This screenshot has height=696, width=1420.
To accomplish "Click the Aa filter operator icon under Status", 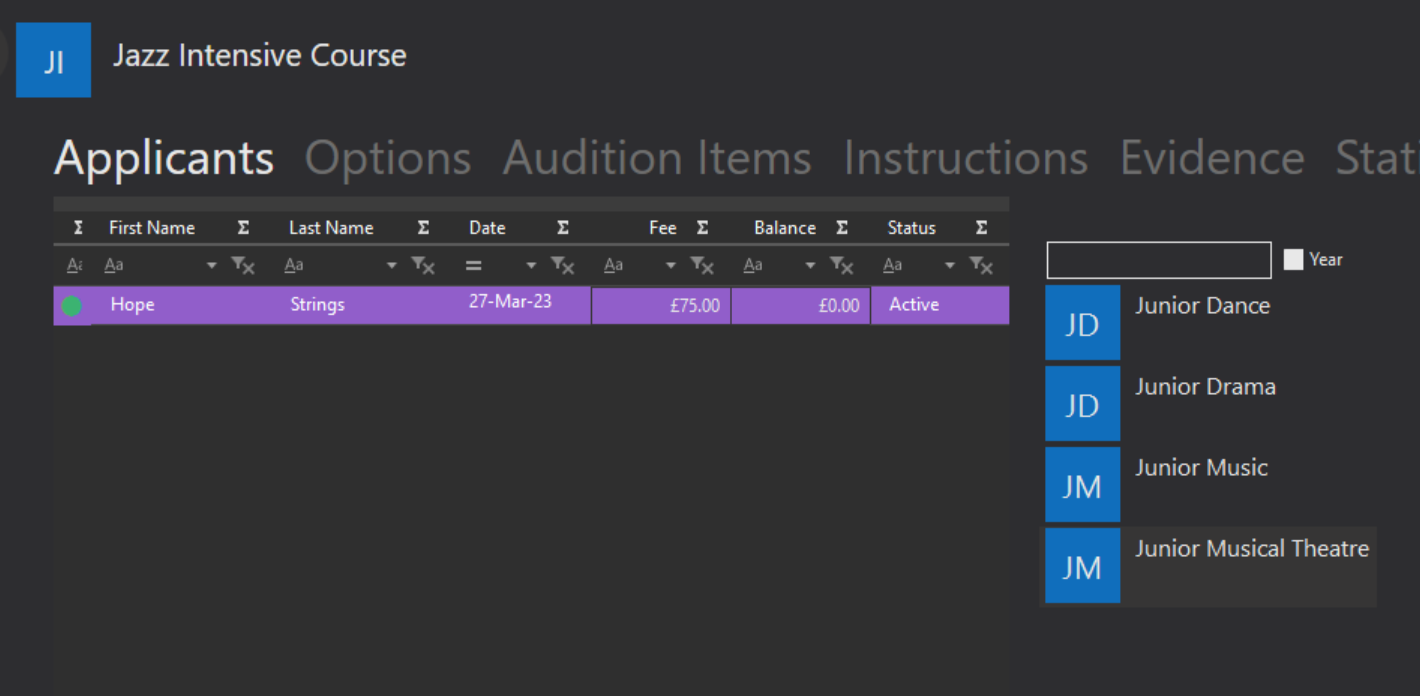I will click(893, 265).
